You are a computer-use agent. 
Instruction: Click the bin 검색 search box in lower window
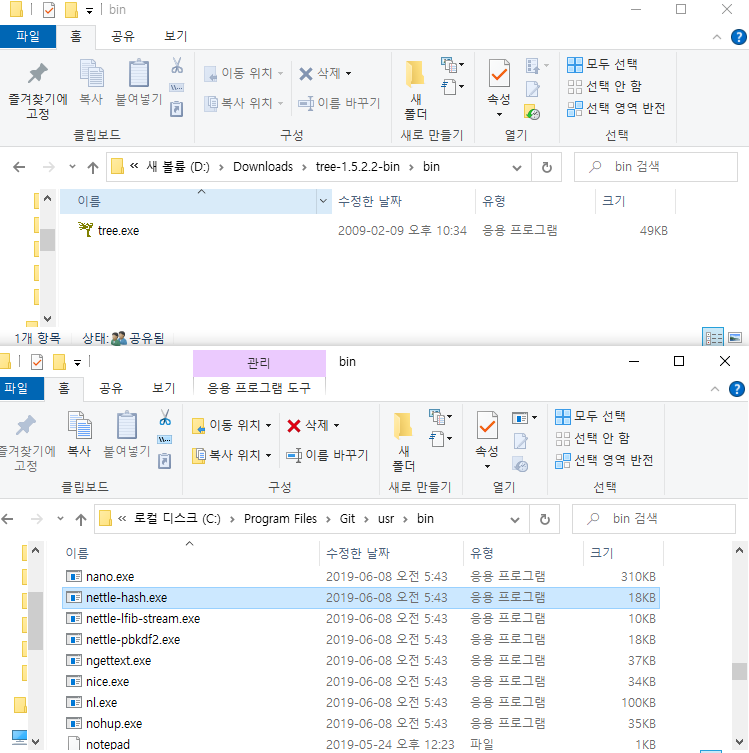click(653, 519)
